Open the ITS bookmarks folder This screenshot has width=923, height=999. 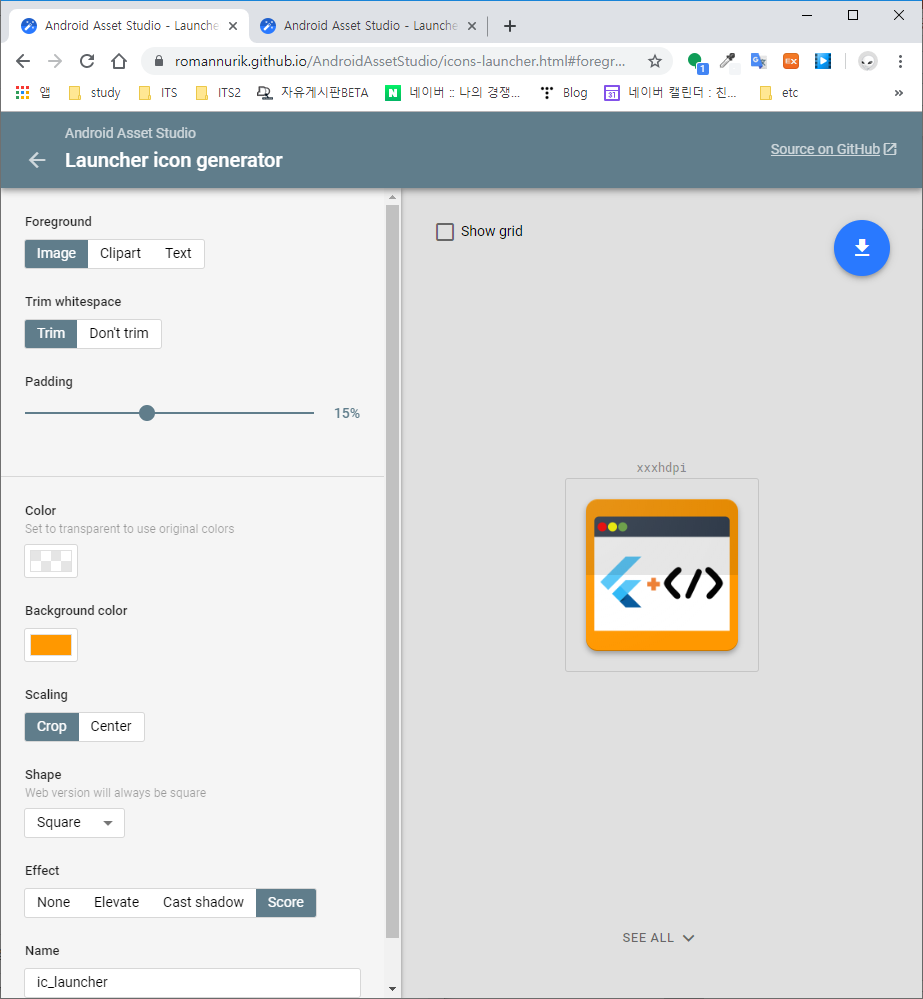159,93
